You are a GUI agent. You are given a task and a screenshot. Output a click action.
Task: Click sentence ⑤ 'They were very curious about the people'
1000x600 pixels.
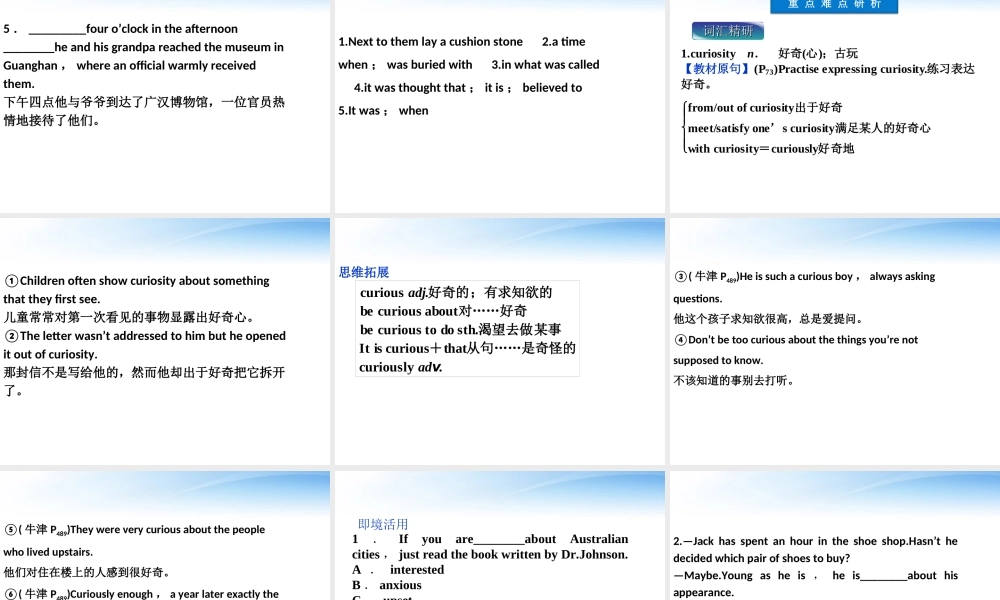click(134, 529)
